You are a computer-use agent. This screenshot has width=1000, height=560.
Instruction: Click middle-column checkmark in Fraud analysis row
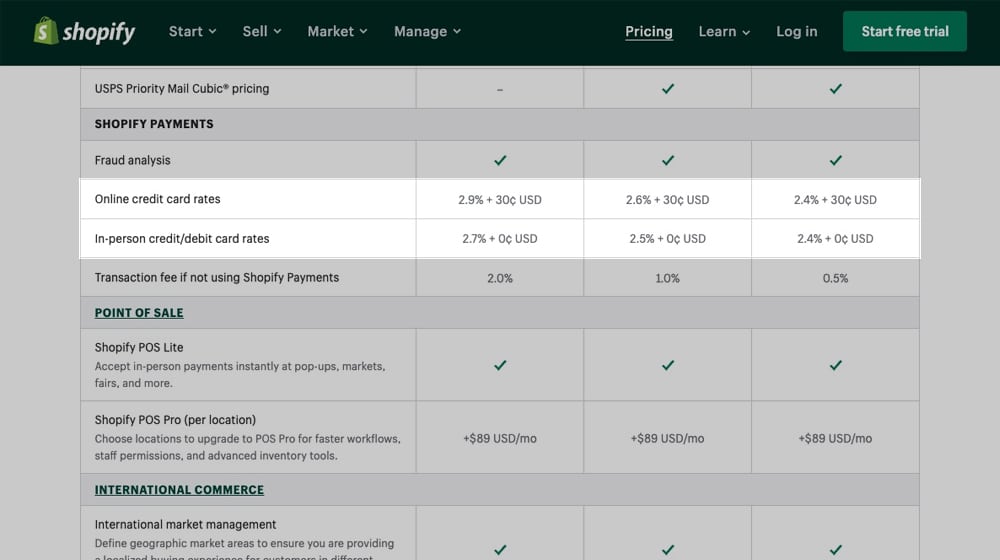pos(668,160)
